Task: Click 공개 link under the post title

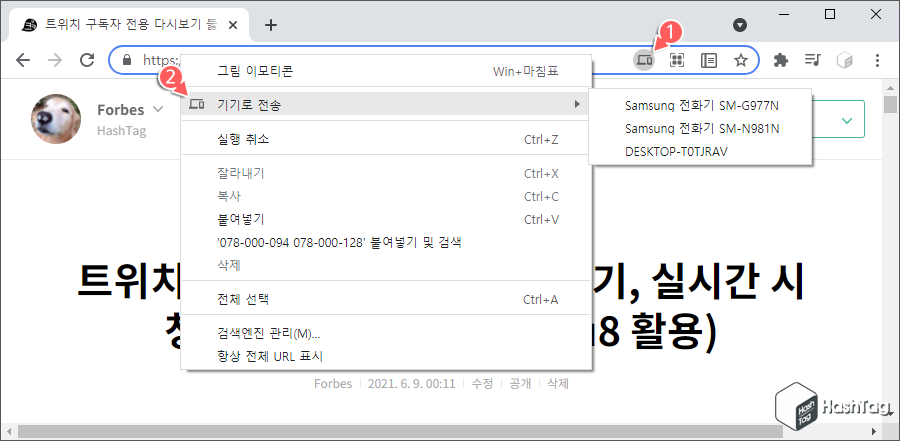Action: 520,384
